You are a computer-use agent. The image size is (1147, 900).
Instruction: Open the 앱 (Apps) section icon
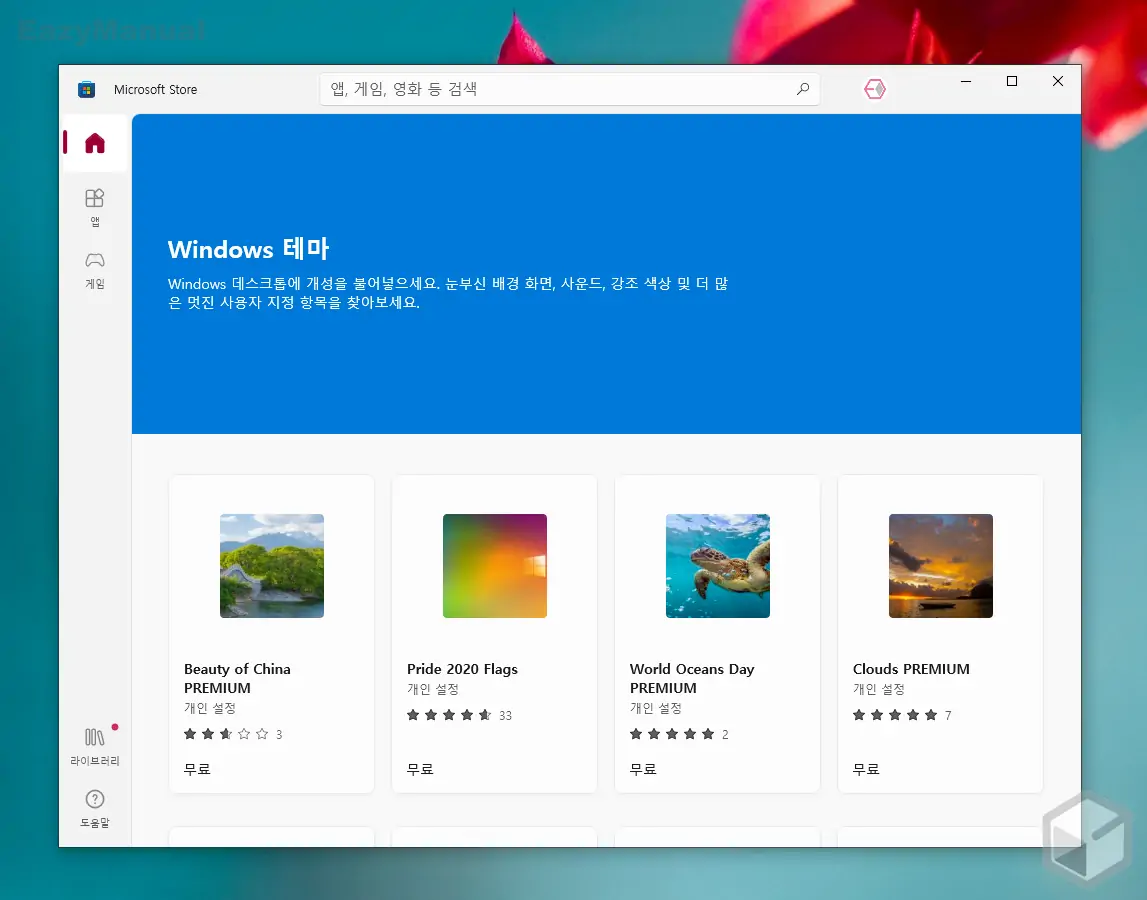(94, 206)
